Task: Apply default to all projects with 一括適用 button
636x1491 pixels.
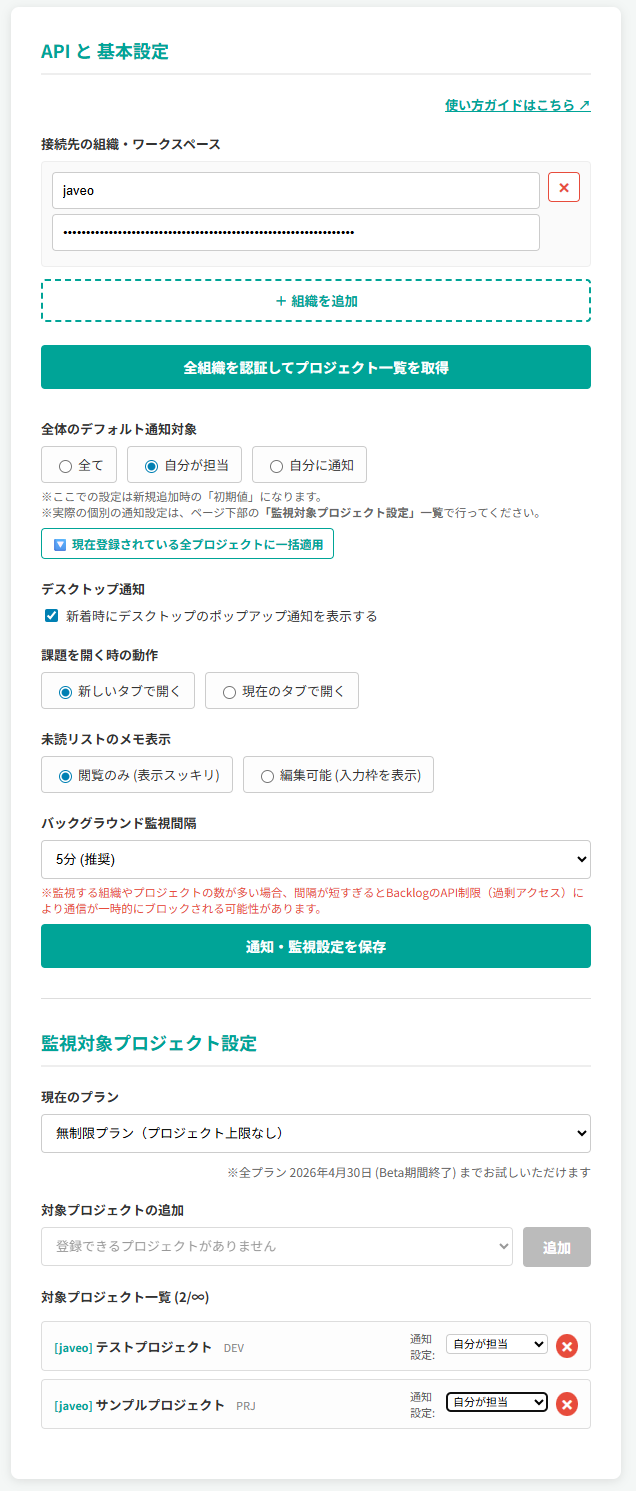Action: 187,544
